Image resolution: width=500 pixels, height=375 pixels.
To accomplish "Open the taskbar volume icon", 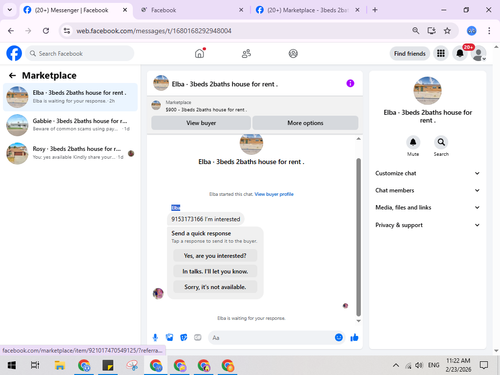I will (419, 365).
